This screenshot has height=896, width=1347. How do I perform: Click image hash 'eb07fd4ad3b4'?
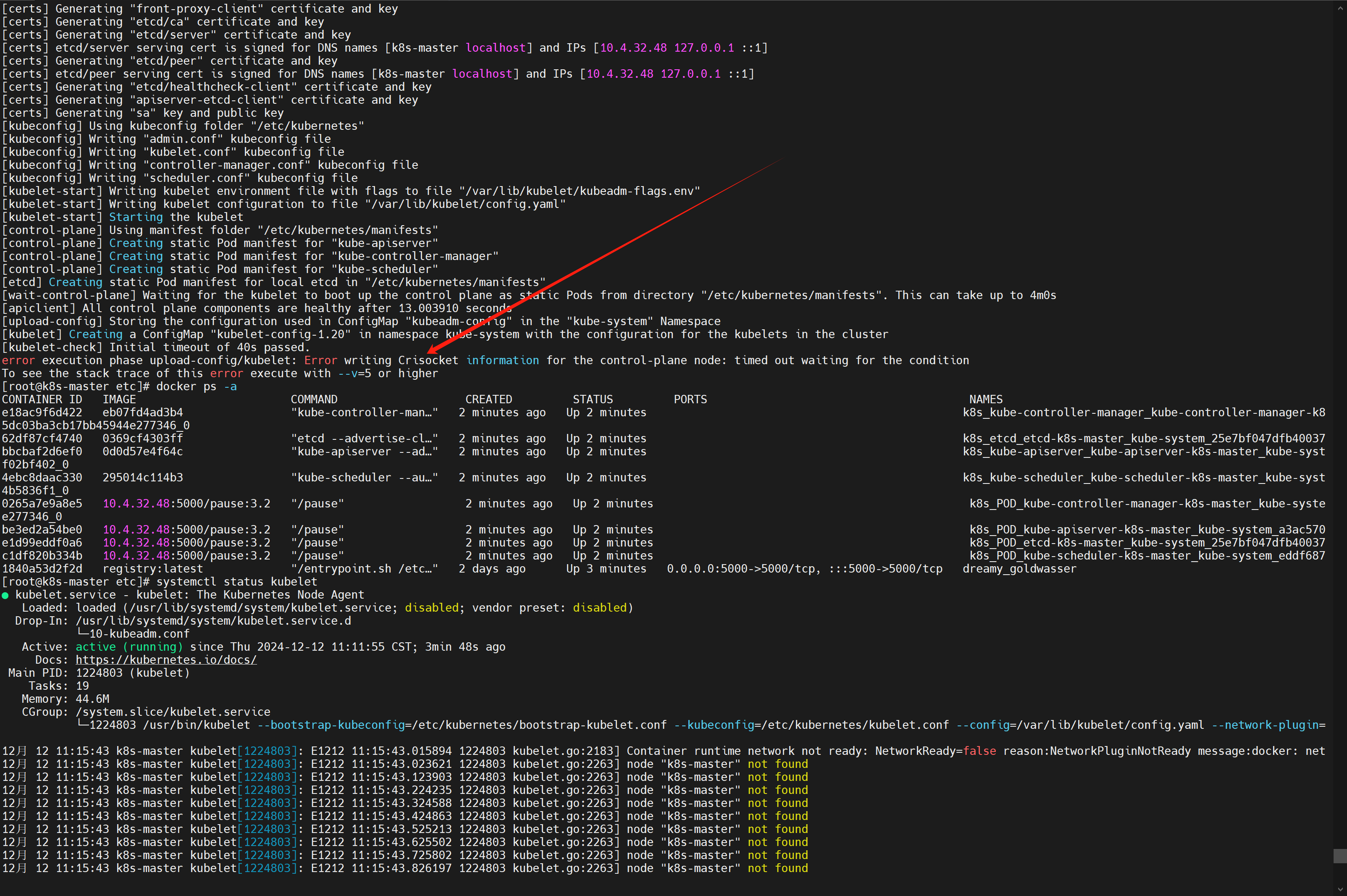(x=143, y=413)
